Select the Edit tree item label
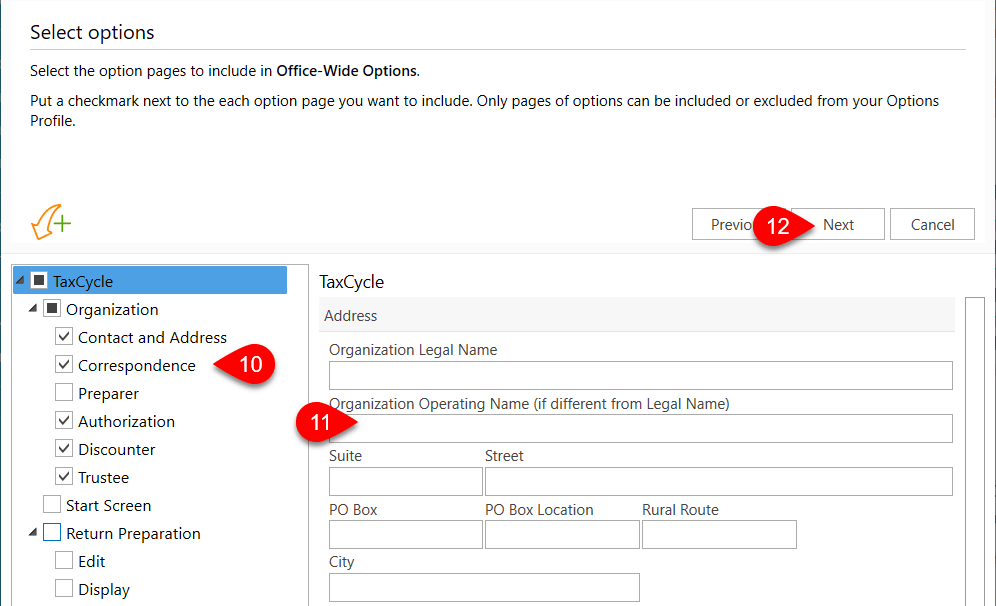This screenshot has width=996, height=606. (x=92, y=562)
